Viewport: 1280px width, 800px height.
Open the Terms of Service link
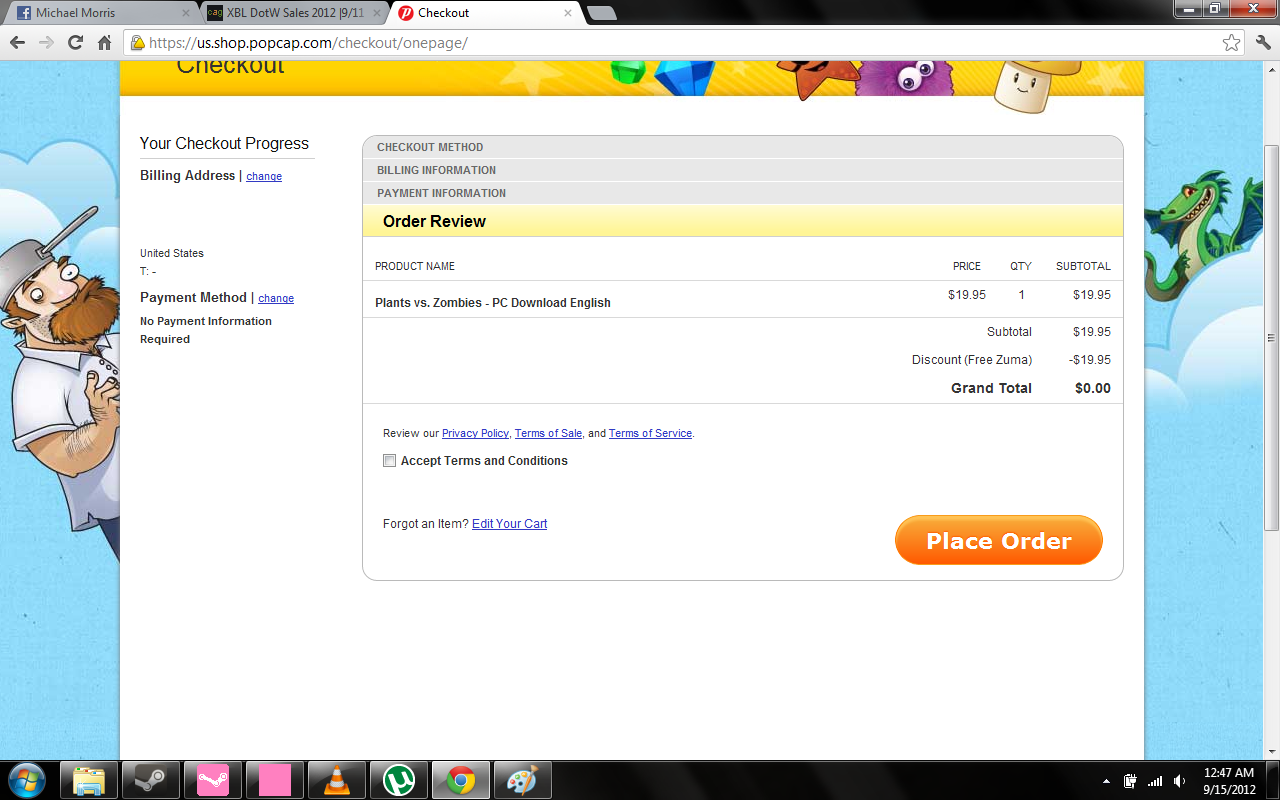click(650, 433)
